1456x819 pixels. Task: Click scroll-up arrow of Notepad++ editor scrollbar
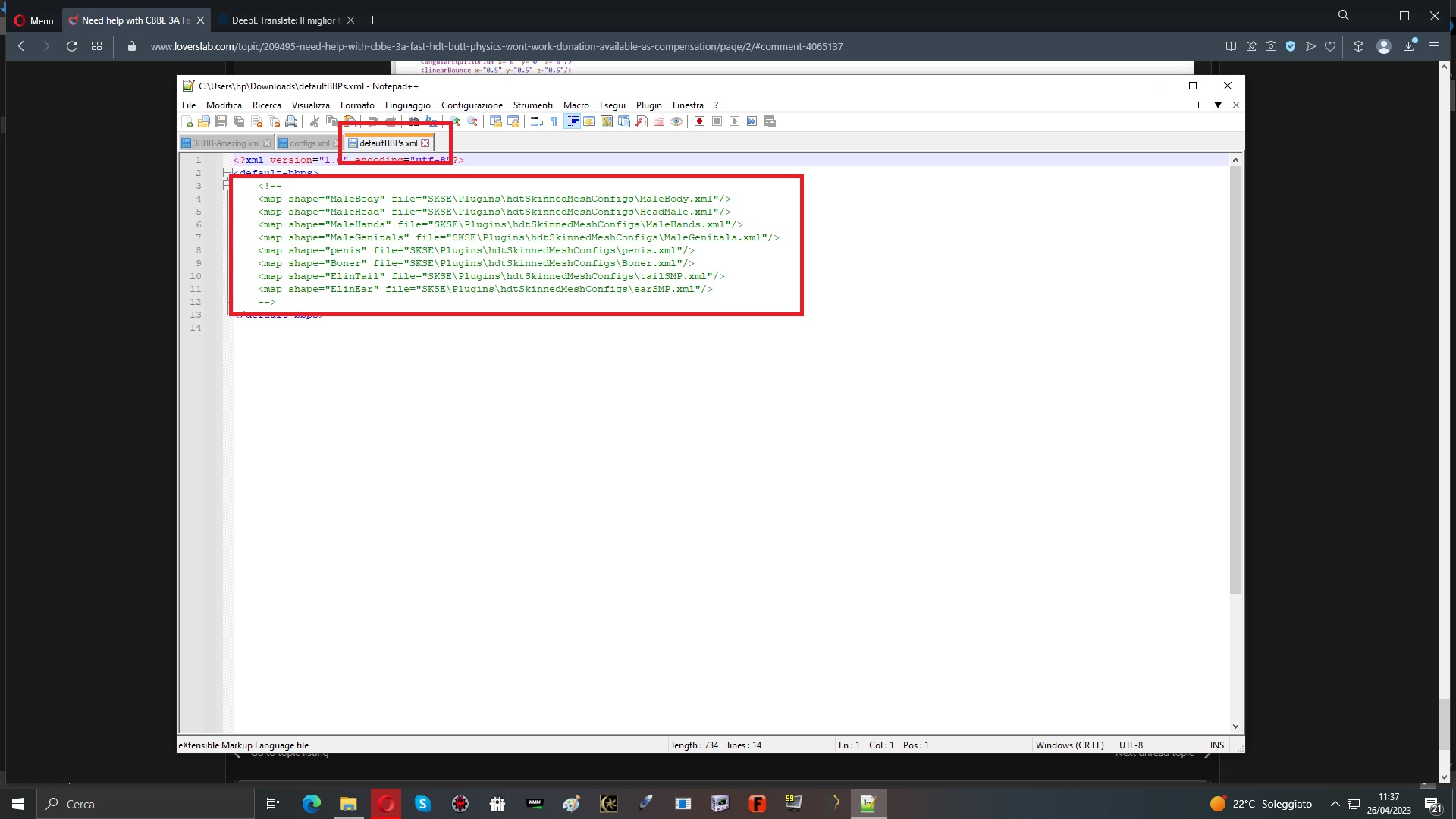1235,160
